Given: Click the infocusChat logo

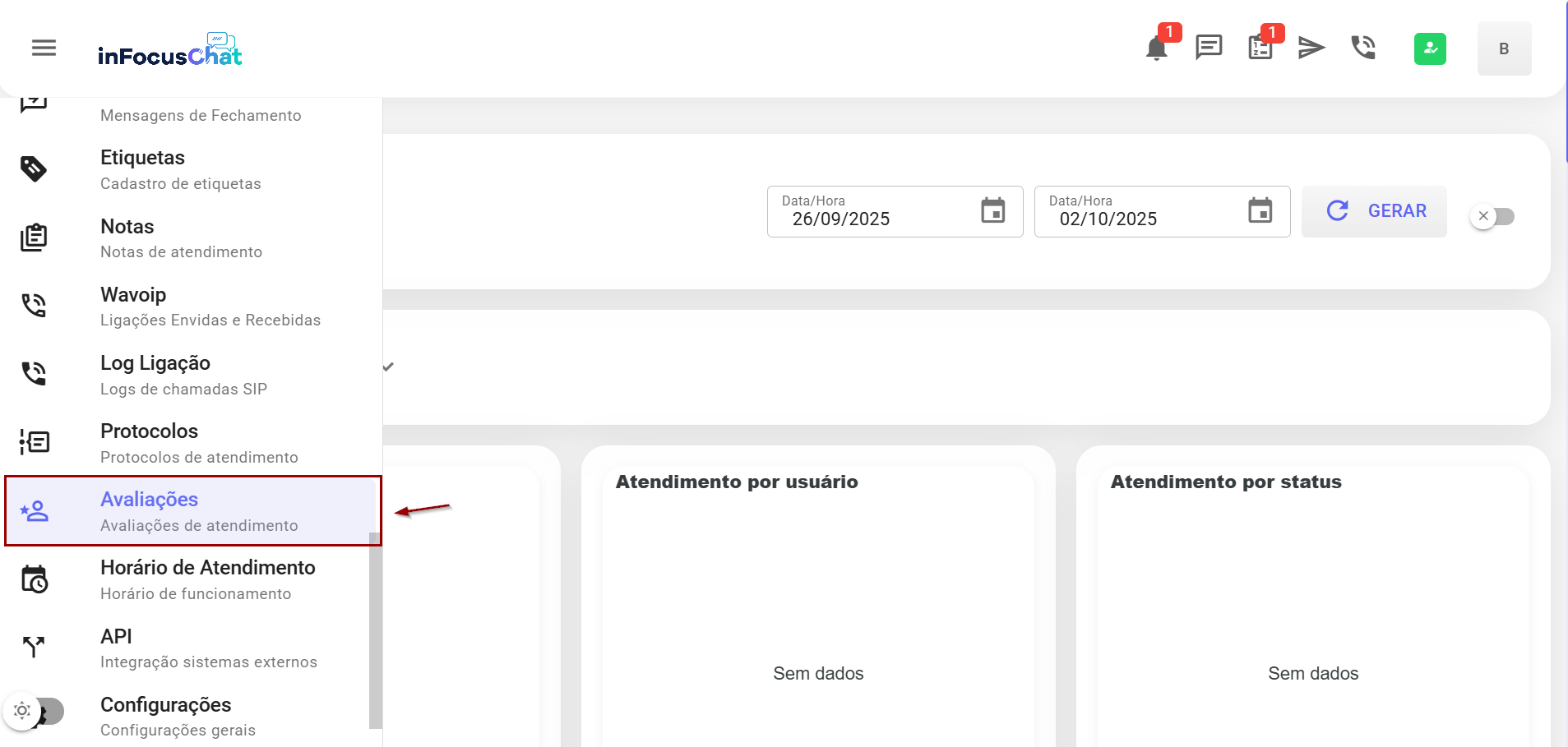Looking at the screenshot, I should [170, 50].
